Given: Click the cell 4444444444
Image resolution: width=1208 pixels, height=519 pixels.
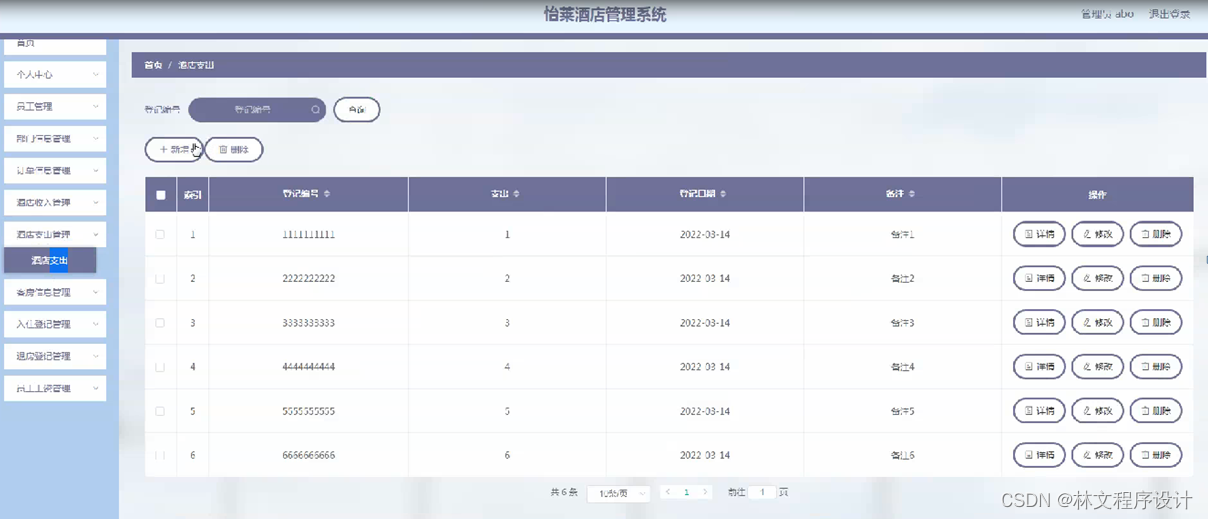Looking at the screenshot, I should 308,367.
